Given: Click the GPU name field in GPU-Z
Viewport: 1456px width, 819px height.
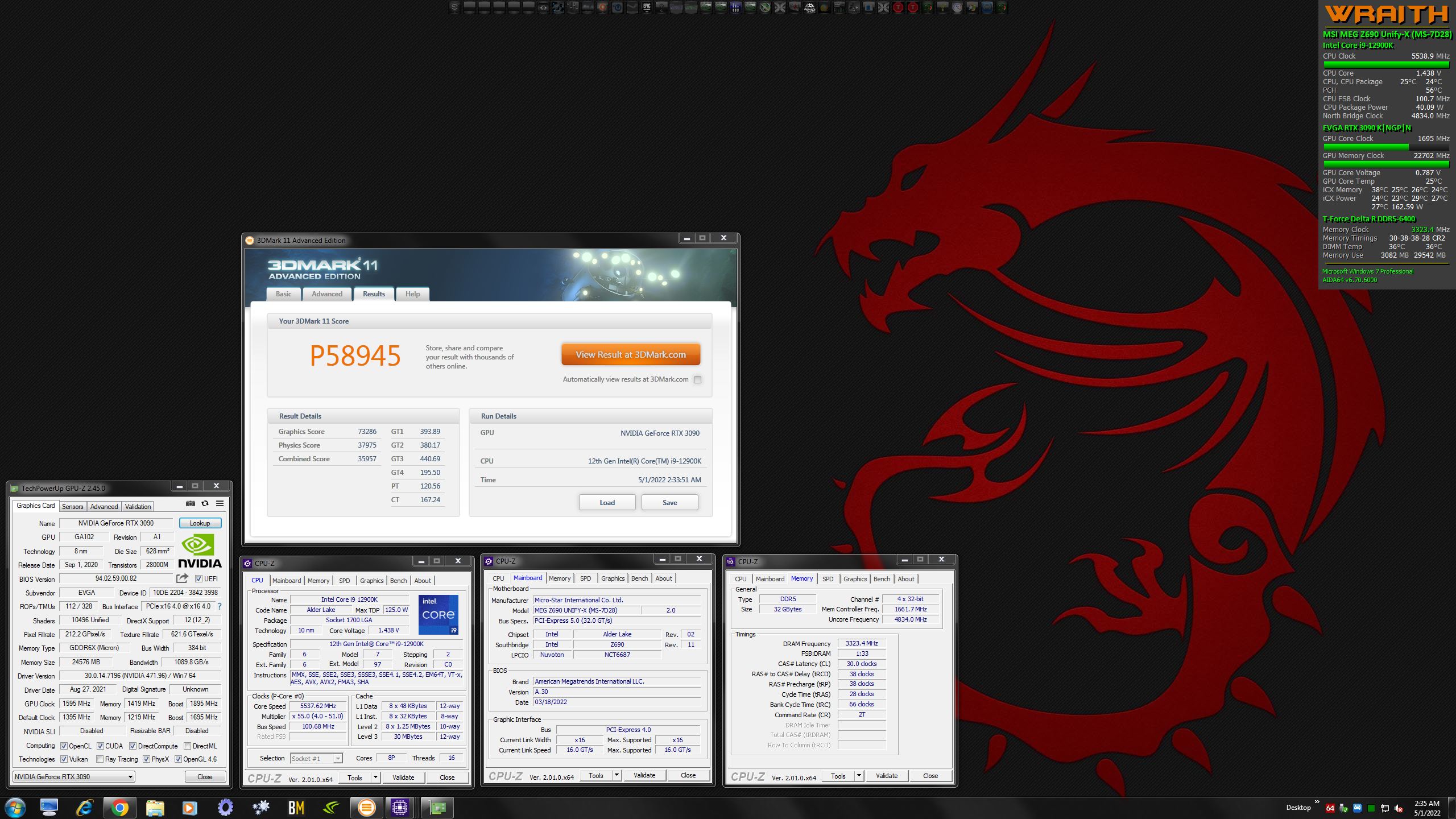Looking at the screenshot, I should click(116, 523).
